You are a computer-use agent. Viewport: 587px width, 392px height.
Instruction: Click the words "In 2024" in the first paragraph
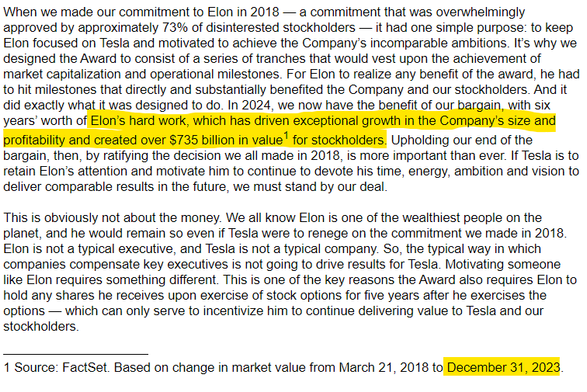(x=250, y=105)
